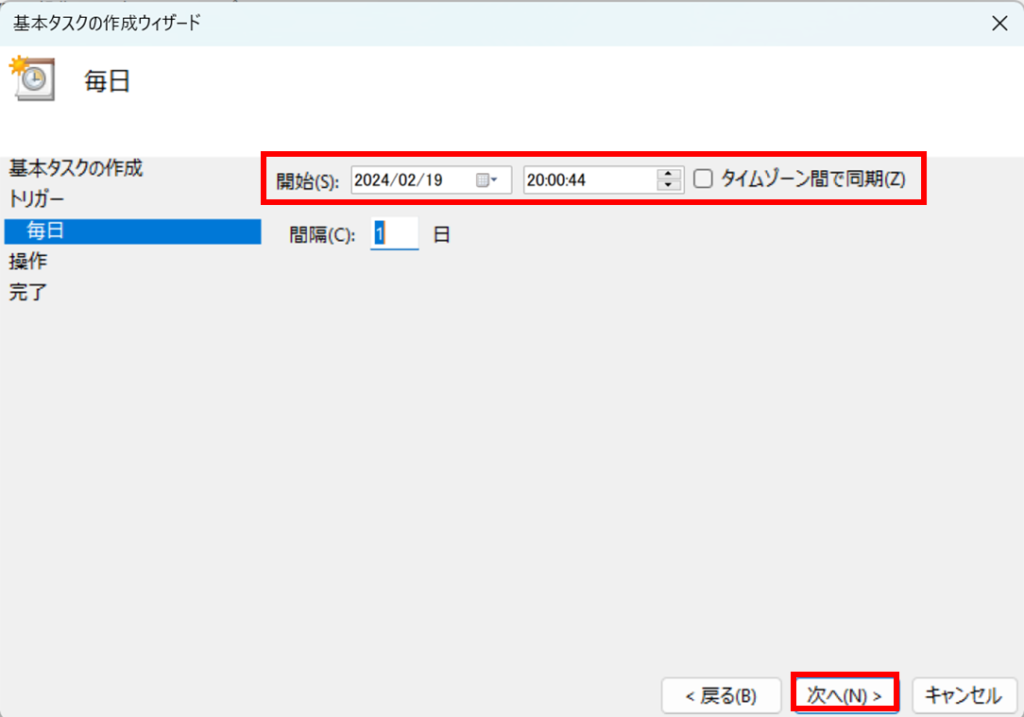Cancel the wizard with キャンセル button

963,694
